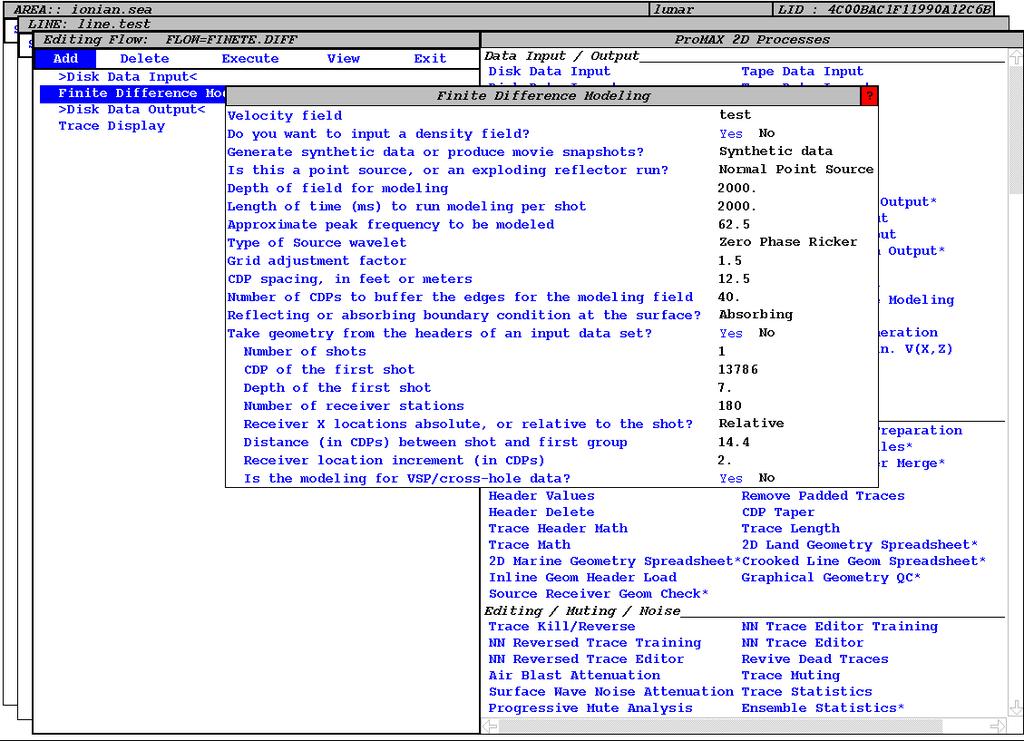
Task: Open 2D Marine Geometry Spreadsheet process
Action: (615, 561)
